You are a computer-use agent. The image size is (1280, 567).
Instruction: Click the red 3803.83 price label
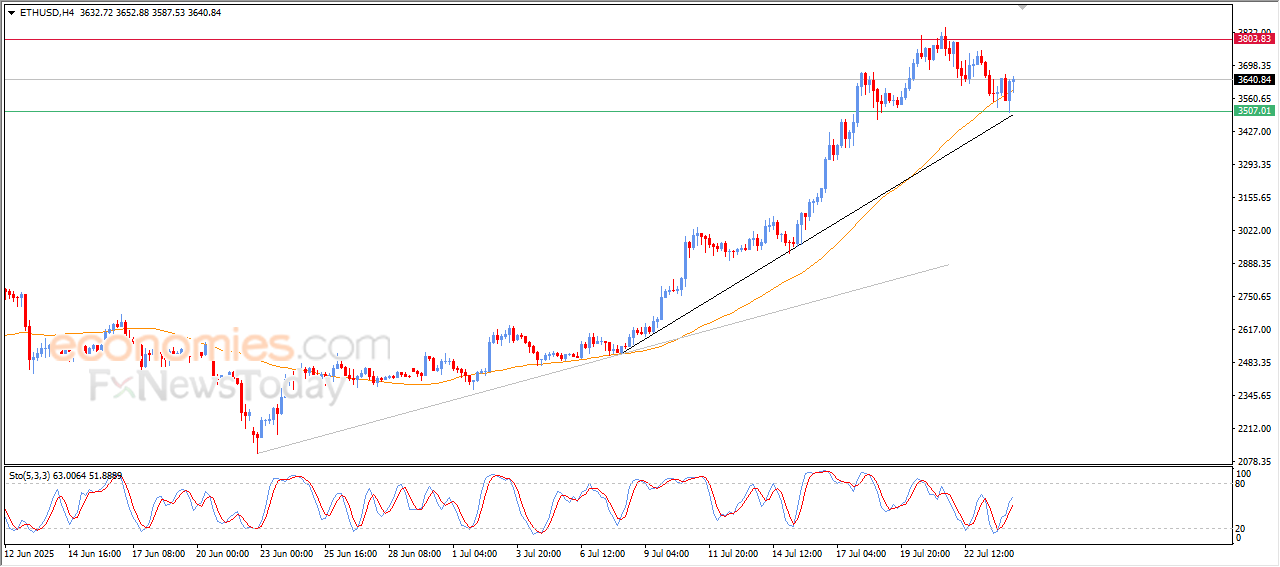tap(1253, 39)
